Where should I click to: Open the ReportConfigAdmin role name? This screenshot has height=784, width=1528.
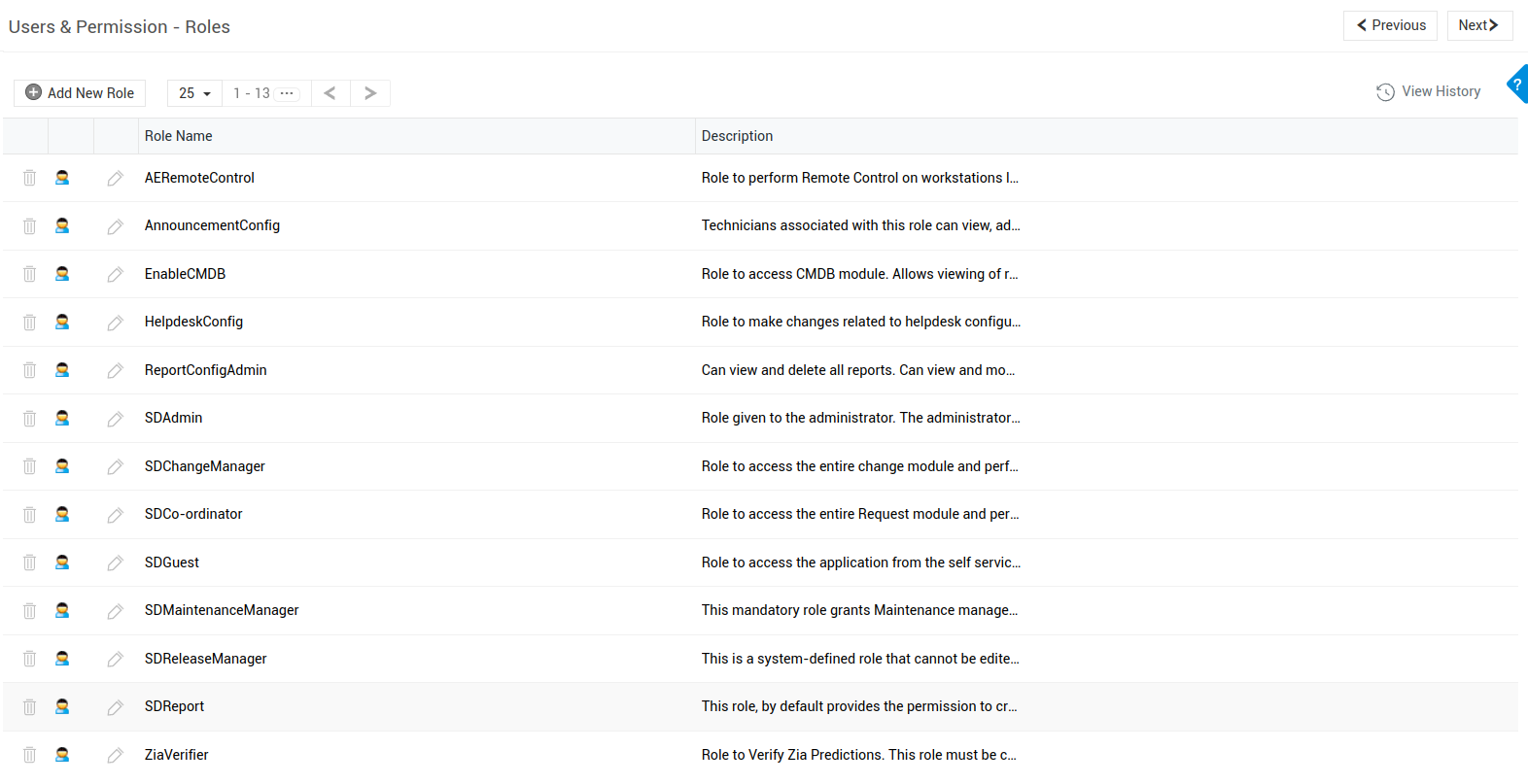205,370
